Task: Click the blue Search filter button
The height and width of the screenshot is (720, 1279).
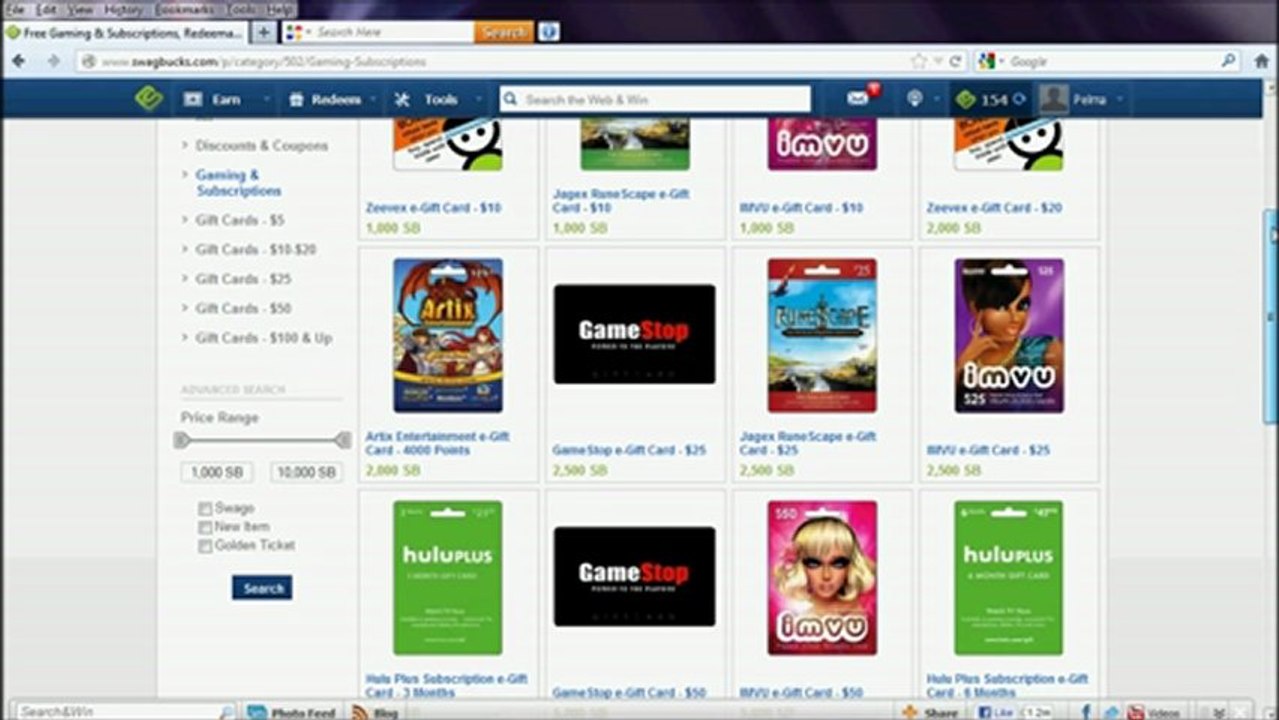Action: 262,588
